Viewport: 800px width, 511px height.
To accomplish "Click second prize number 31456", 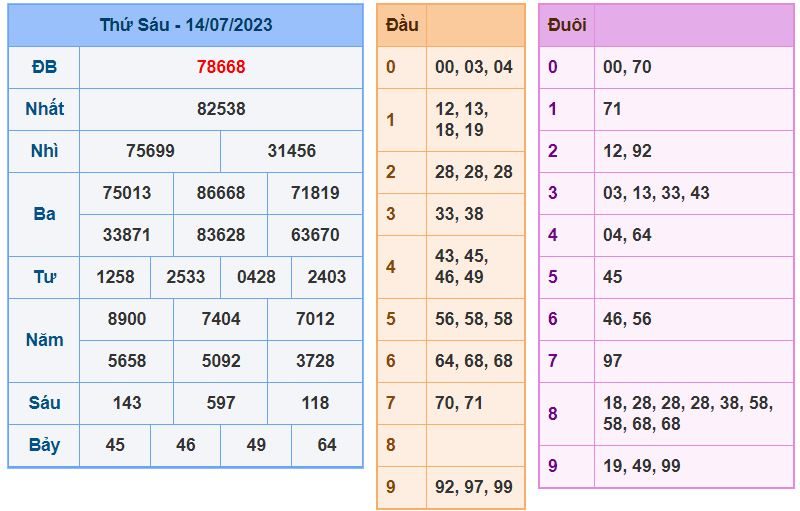I will click(291, 151).
